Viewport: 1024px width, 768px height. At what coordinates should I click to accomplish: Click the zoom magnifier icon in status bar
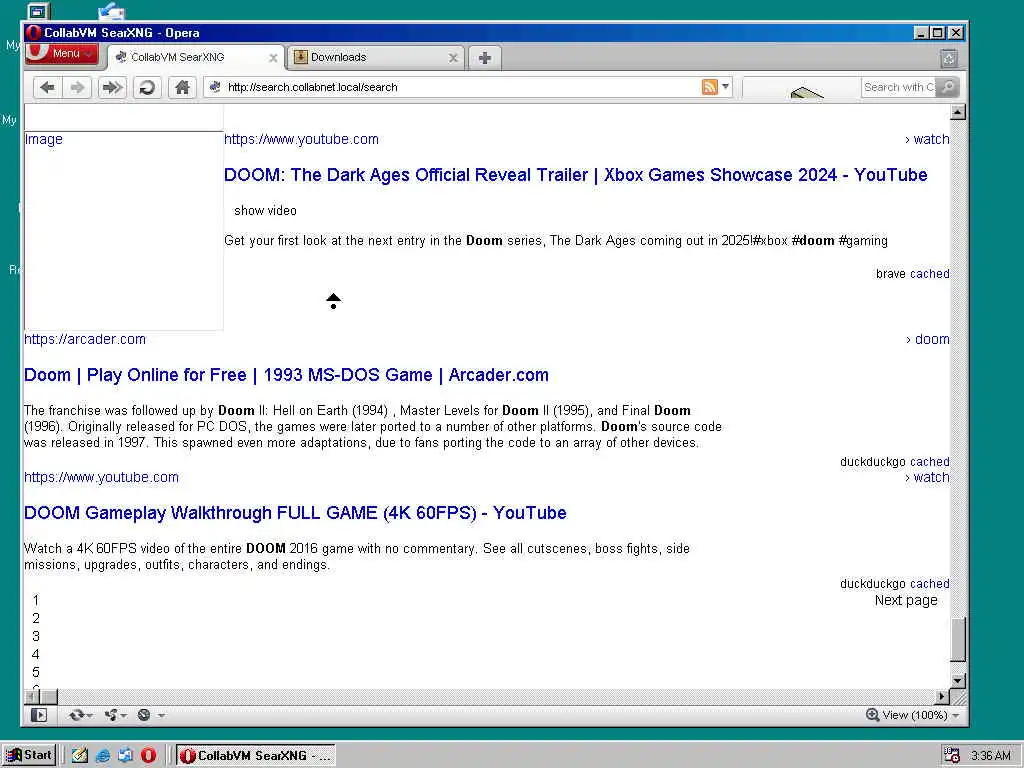coord(872,714)
